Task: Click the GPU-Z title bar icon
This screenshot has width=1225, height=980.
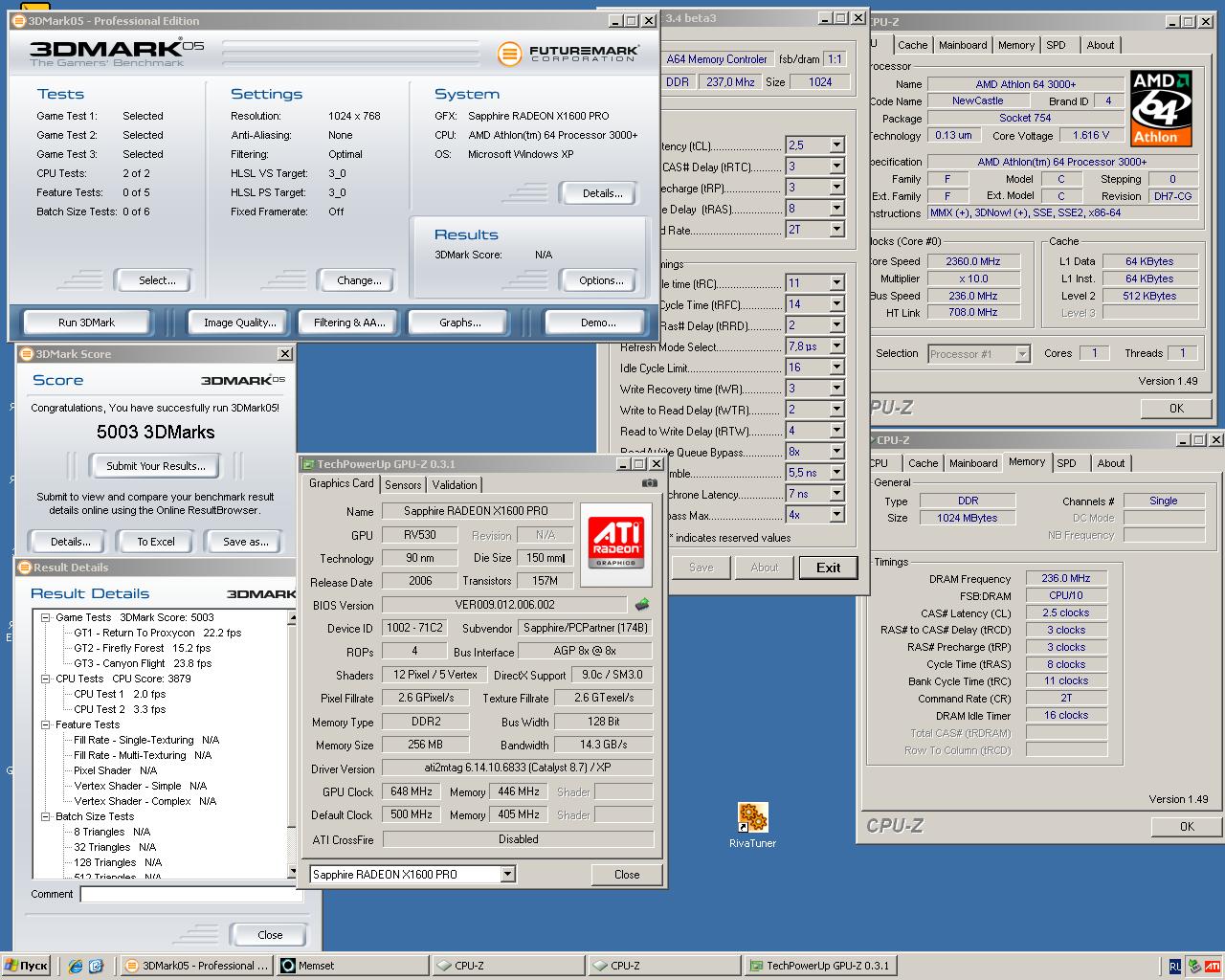Action: [x=308, y=464]
